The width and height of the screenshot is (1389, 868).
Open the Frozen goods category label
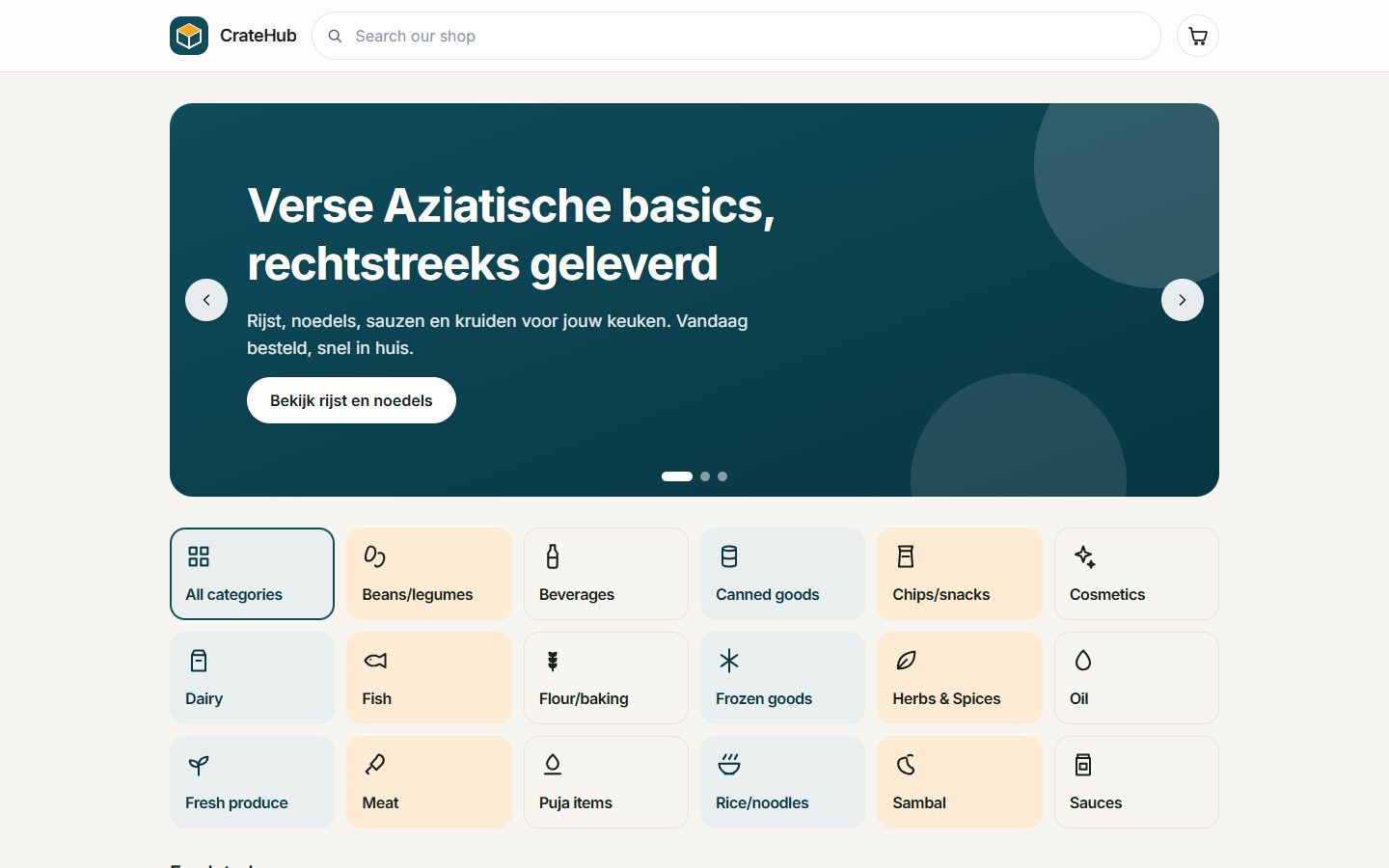pyautogui.click(x=764, y=698)
